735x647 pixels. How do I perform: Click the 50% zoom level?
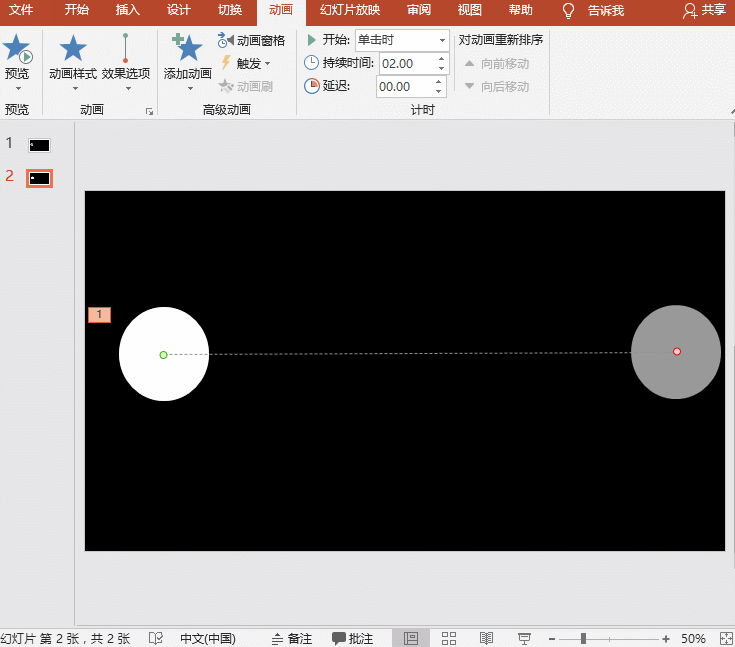pyautogui.click(x=693, y=639)
